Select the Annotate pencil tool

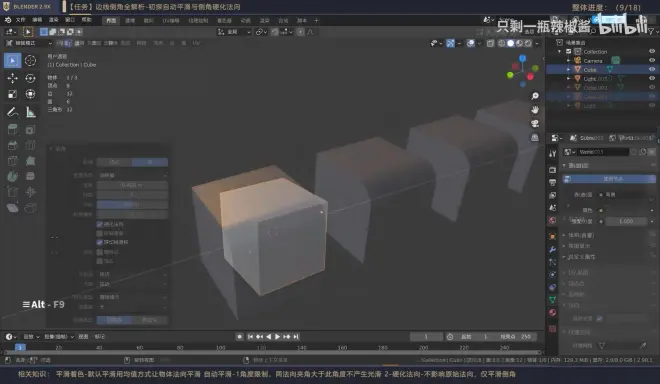coord(13,112)
